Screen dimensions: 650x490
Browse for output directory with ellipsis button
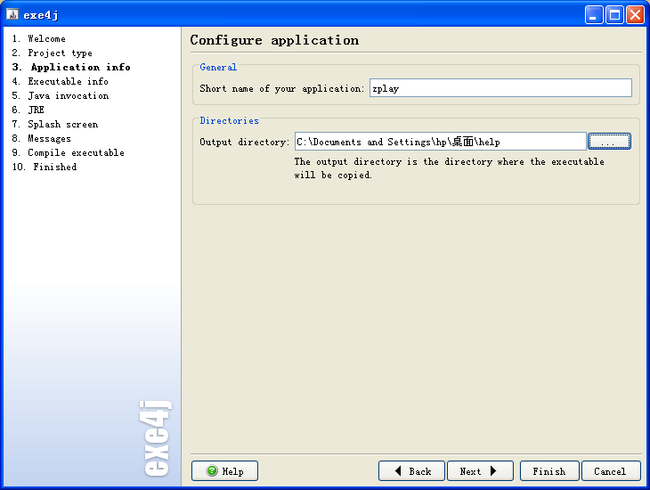click(609, 141)
